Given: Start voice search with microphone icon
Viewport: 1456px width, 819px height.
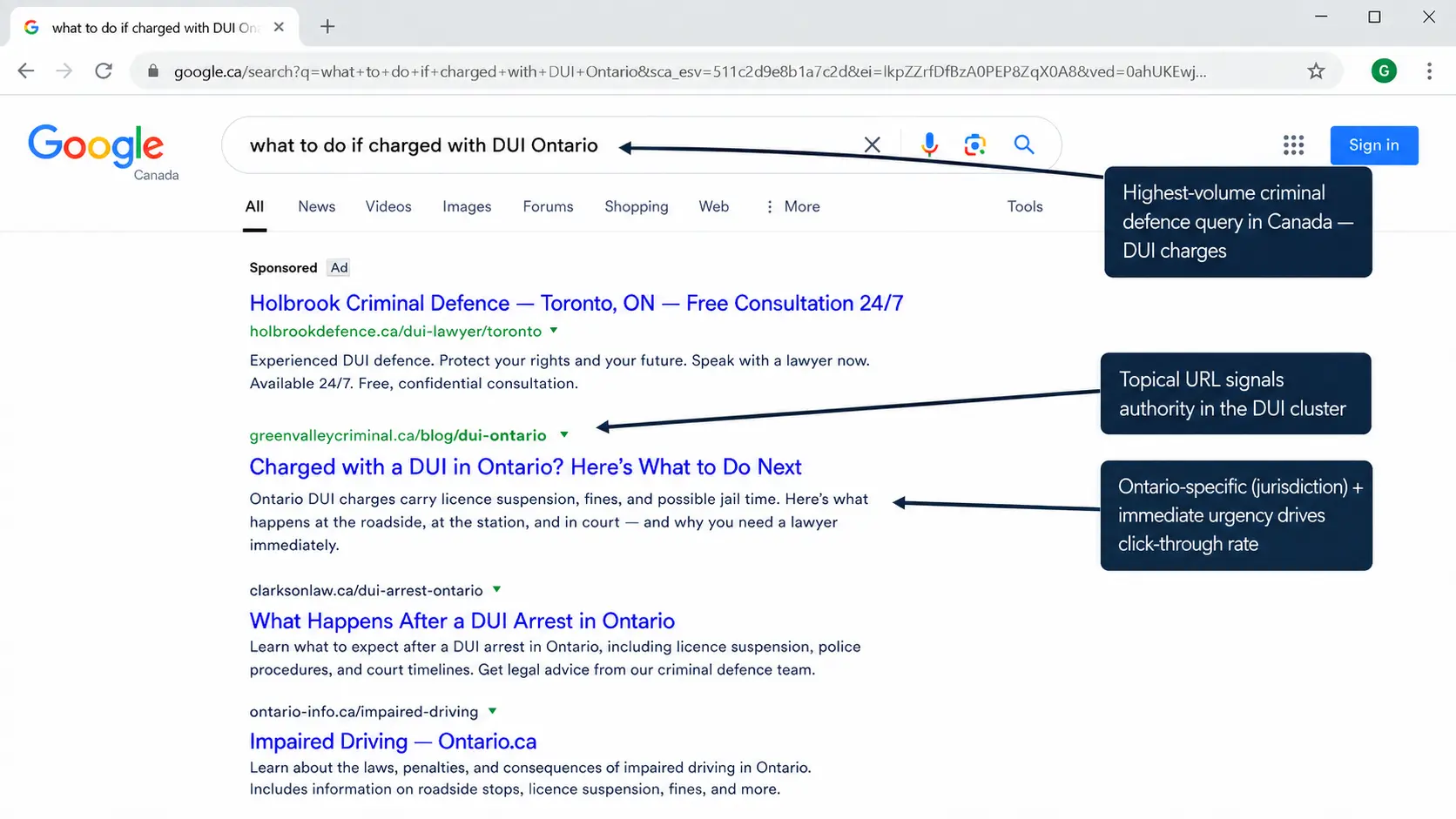Looking at the screenshot, I should click(929, 144).
